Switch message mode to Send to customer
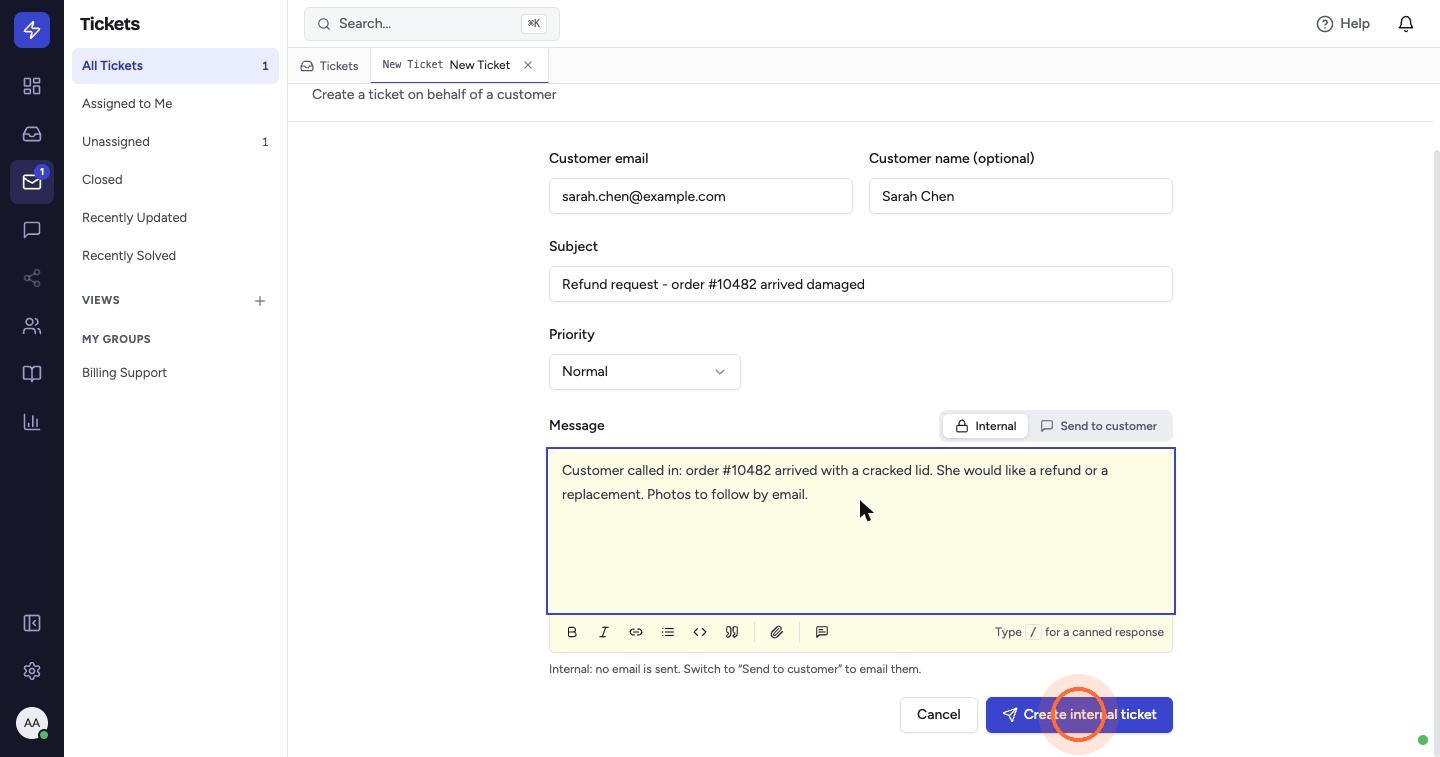Image resolution: width=1440 pixels, height=757 pixels. click(1099, 426)
